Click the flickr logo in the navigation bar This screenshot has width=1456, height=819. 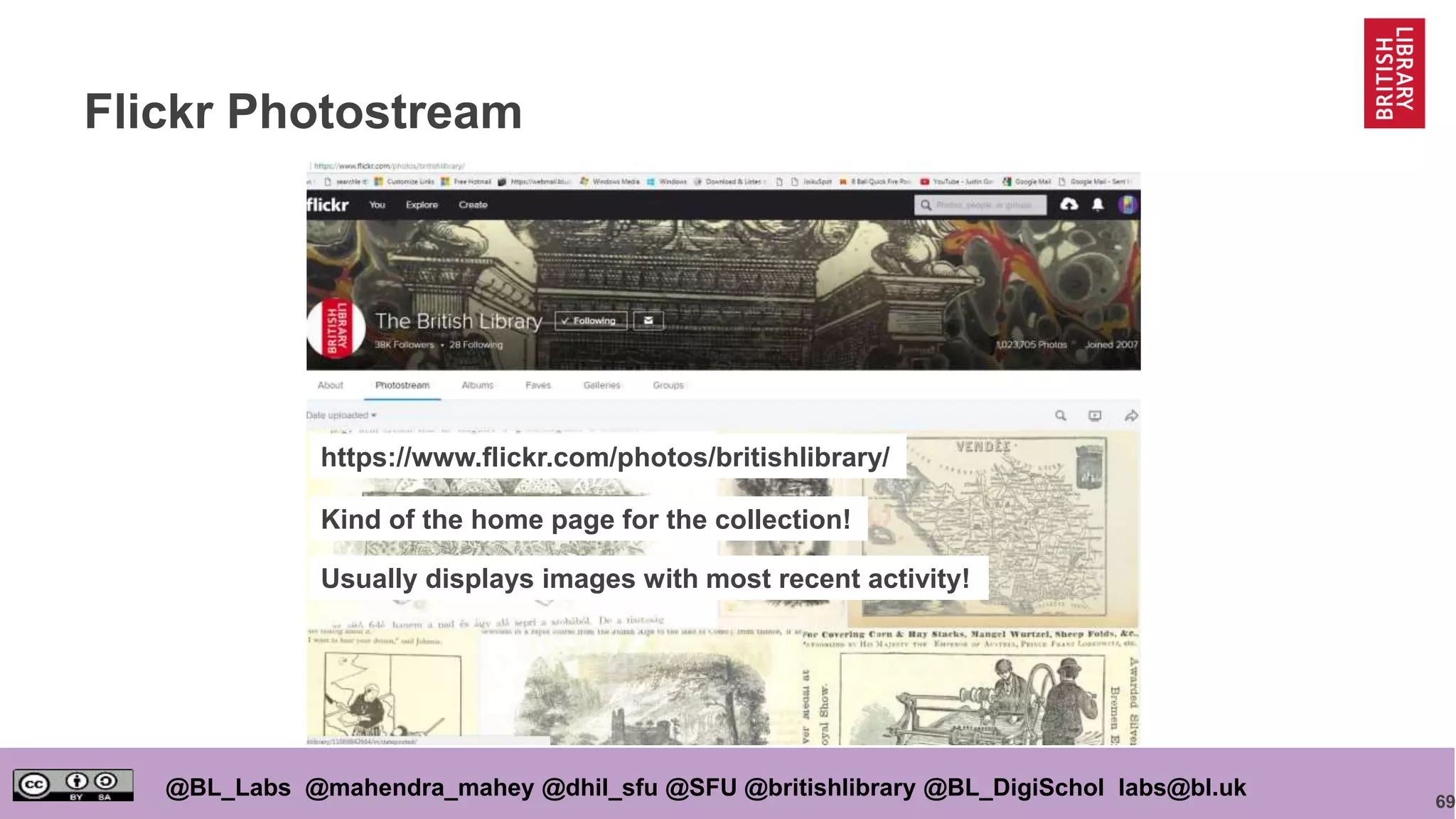click(328, 205)
